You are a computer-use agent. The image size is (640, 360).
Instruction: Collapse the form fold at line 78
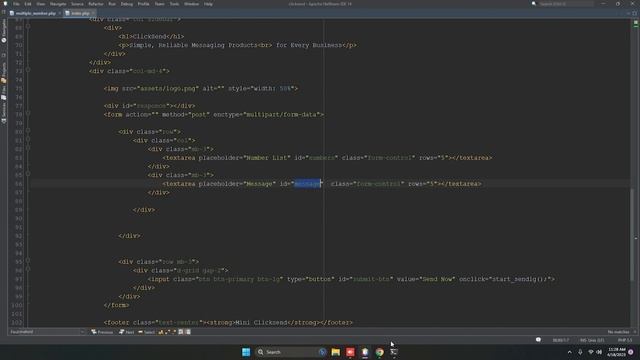click(x=28, y=113)
